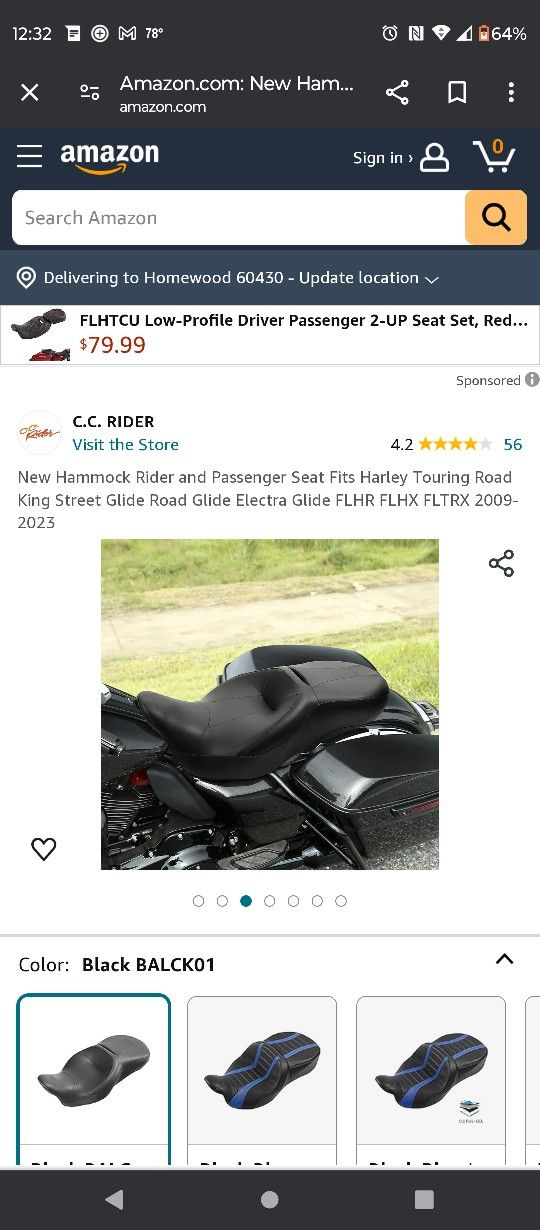Open the Amazon hamburger menu
The width and height of the screenshot is (540, 1230).
pos(29,157)
